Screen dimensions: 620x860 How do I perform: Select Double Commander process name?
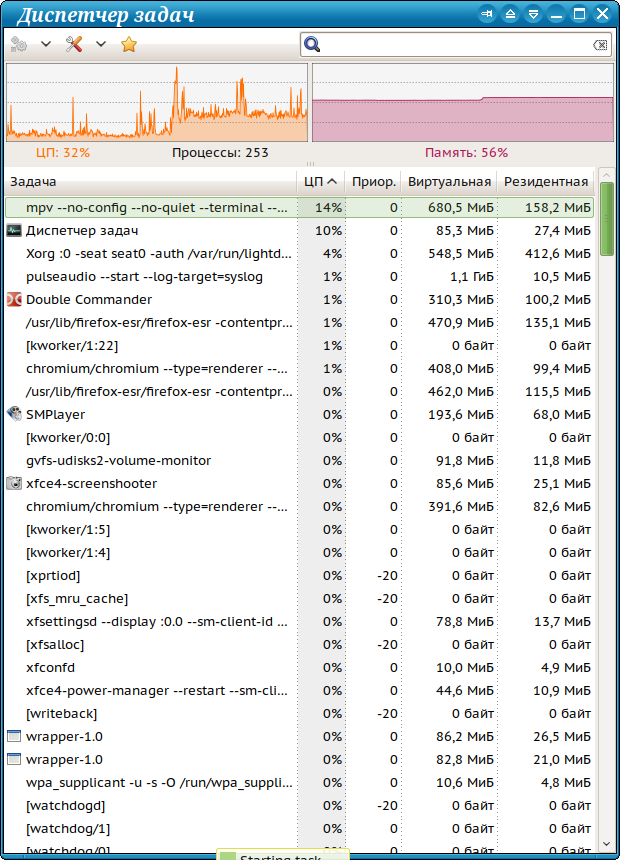[x=89, y=299]
